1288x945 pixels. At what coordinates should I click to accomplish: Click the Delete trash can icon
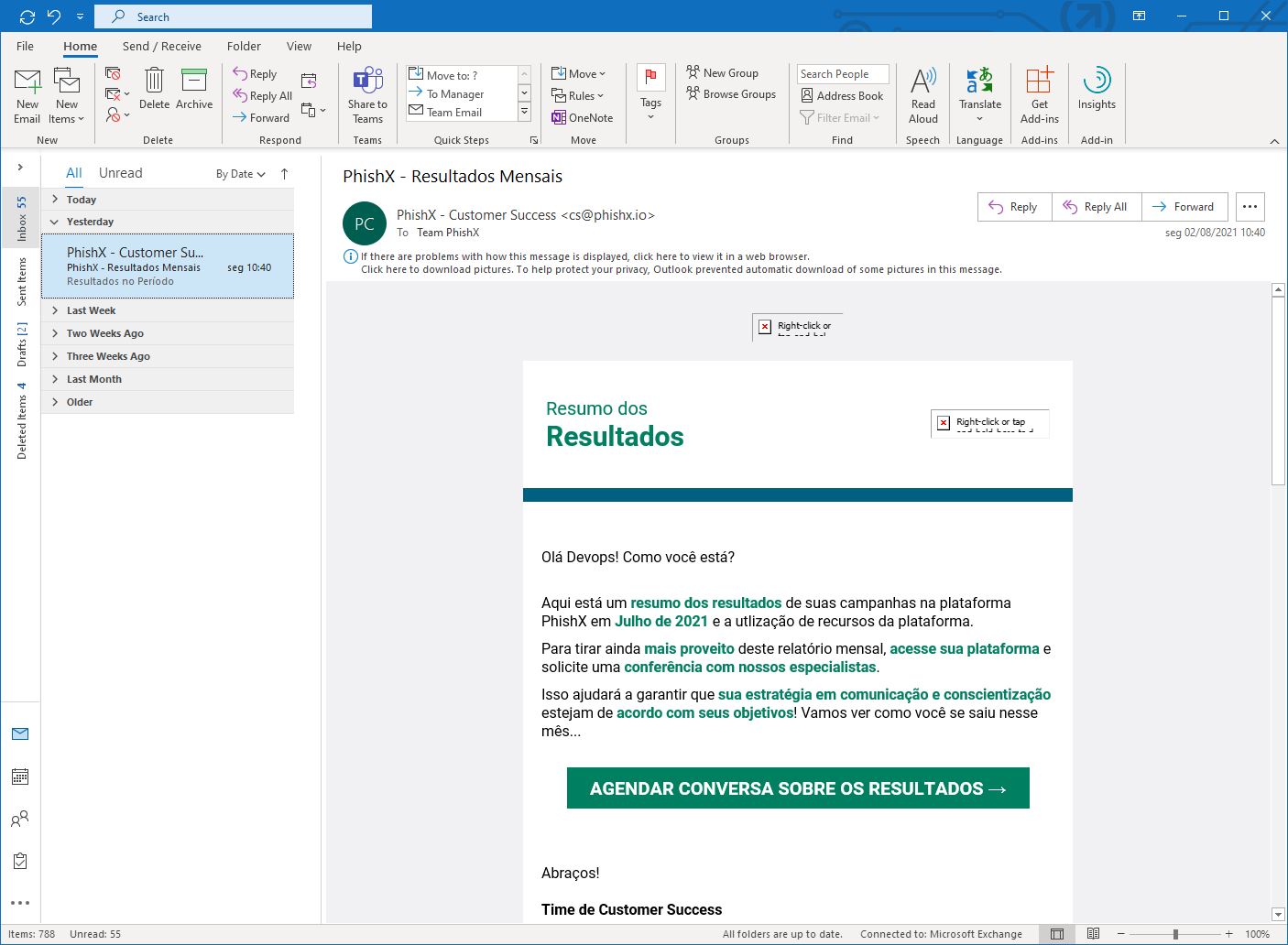coord(154,90)
